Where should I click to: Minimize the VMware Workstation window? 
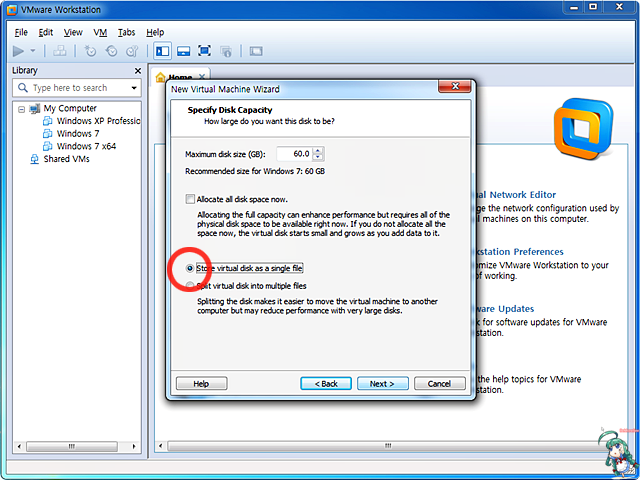[x=574, y=7]
